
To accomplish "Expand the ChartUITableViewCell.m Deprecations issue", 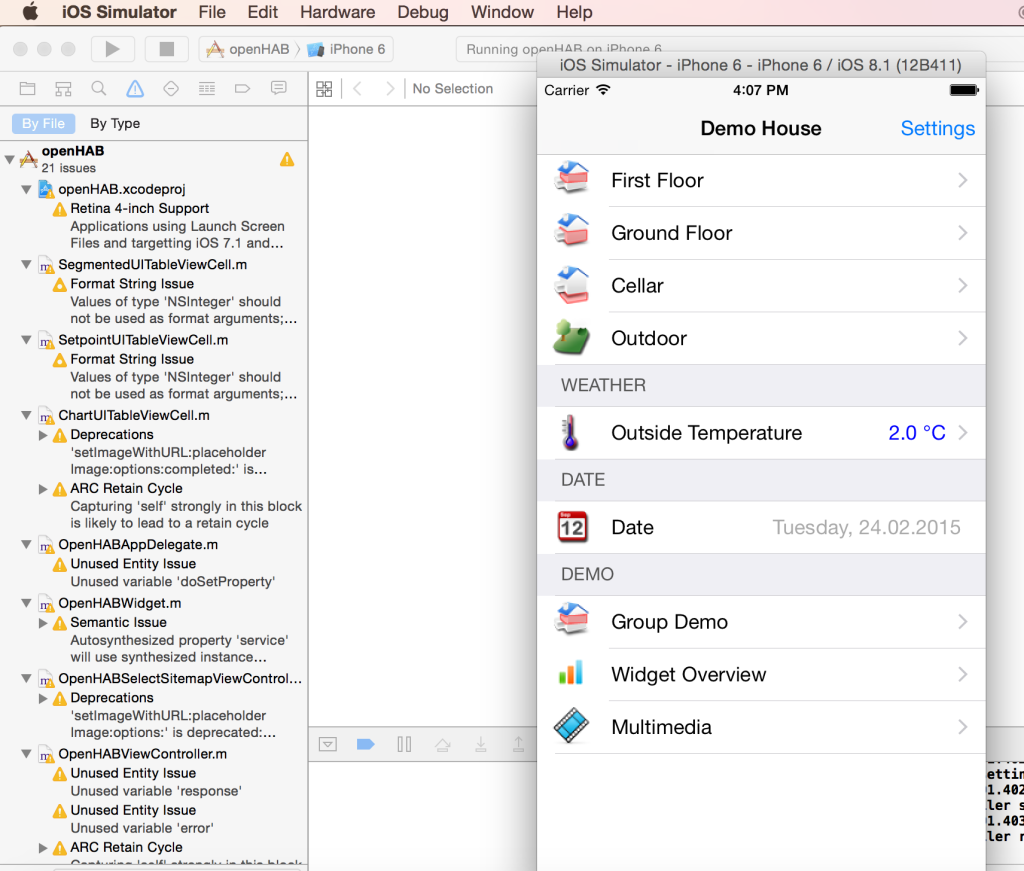I will click(43, 435).
